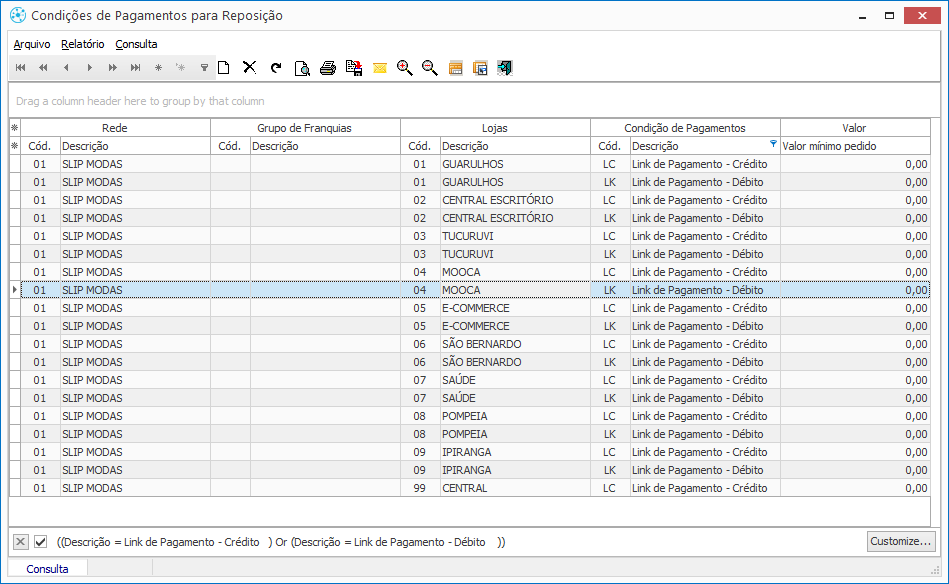The height and width of the screenshot is (584, 949).
Task: Click the go-to-bookmark navigator icon
Action: click(180, 68)
